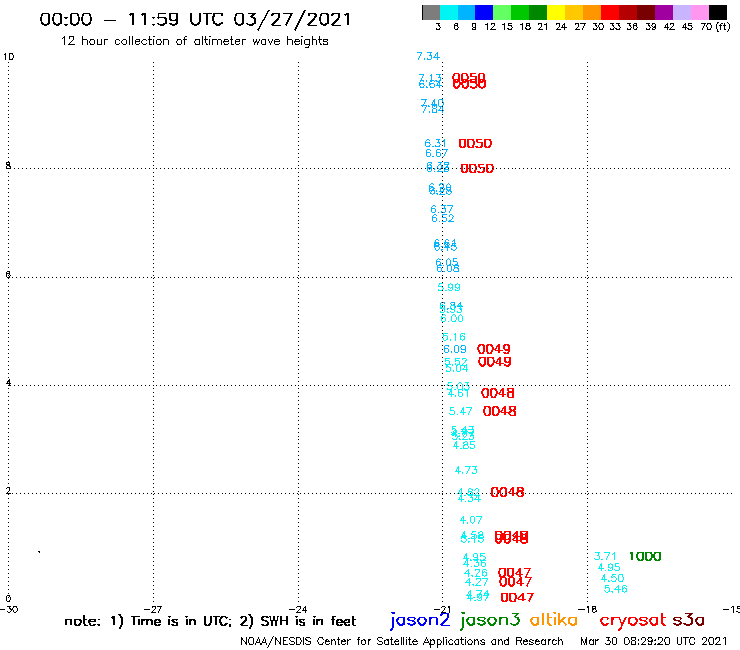Viewport: 740px width, 650px height.
Task: Click the '00:00 – 11:59 UTC 03/27/2021' title
Action: [195, 19]
